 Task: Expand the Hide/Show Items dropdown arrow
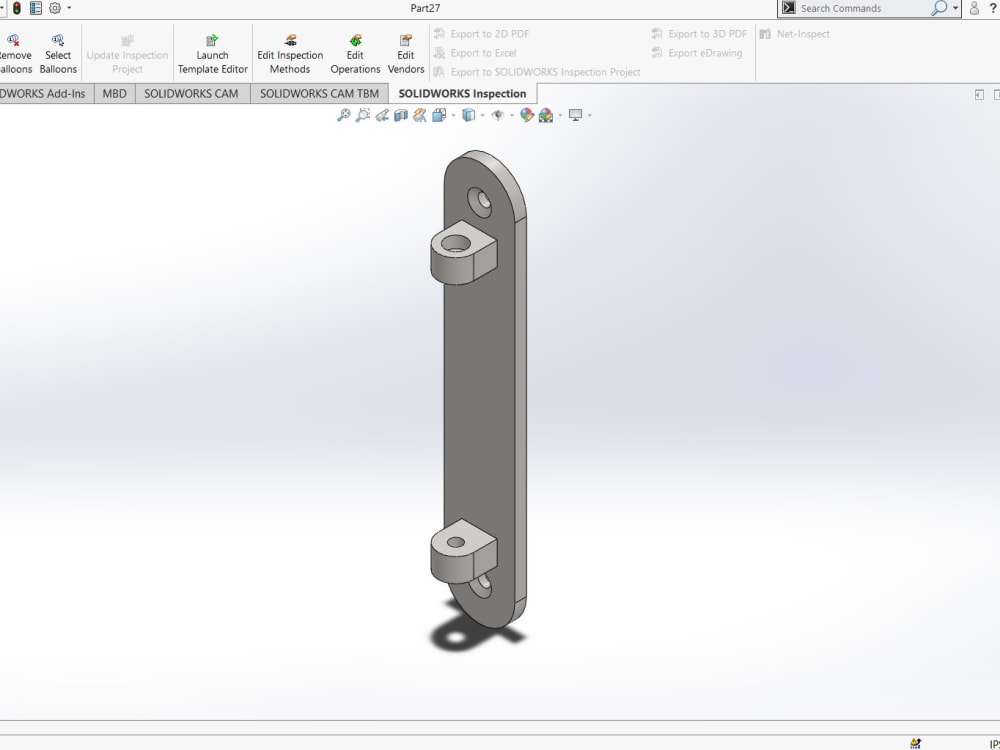point(513,114)
